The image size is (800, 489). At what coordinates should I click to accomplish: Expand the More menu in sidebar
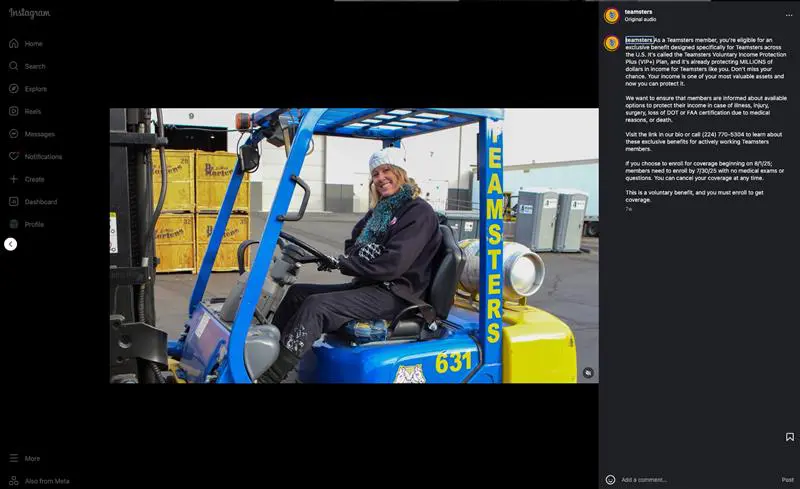(14, 458)
